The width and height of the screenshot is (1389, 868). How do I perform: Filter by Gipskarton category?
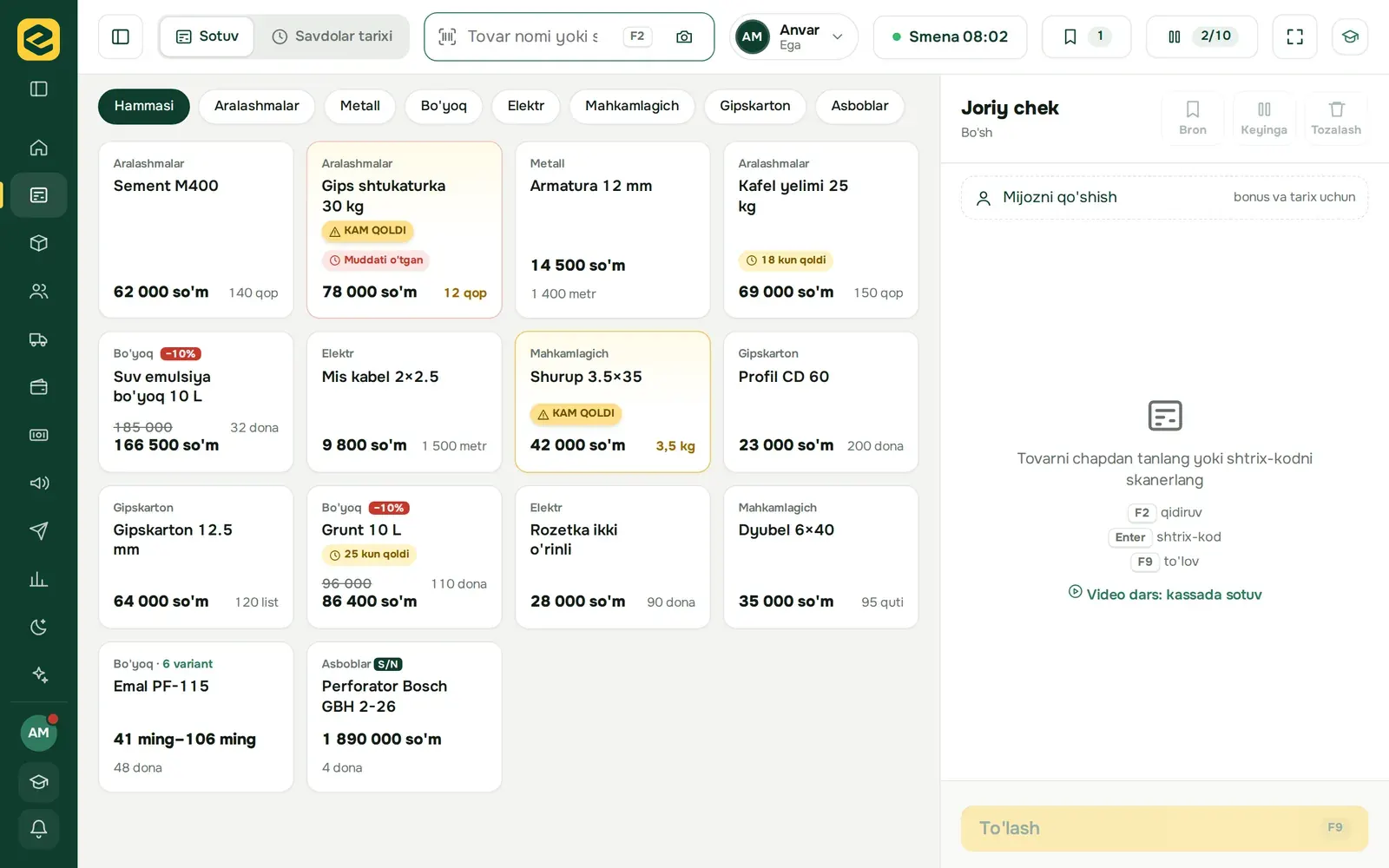tap(755, 106)
